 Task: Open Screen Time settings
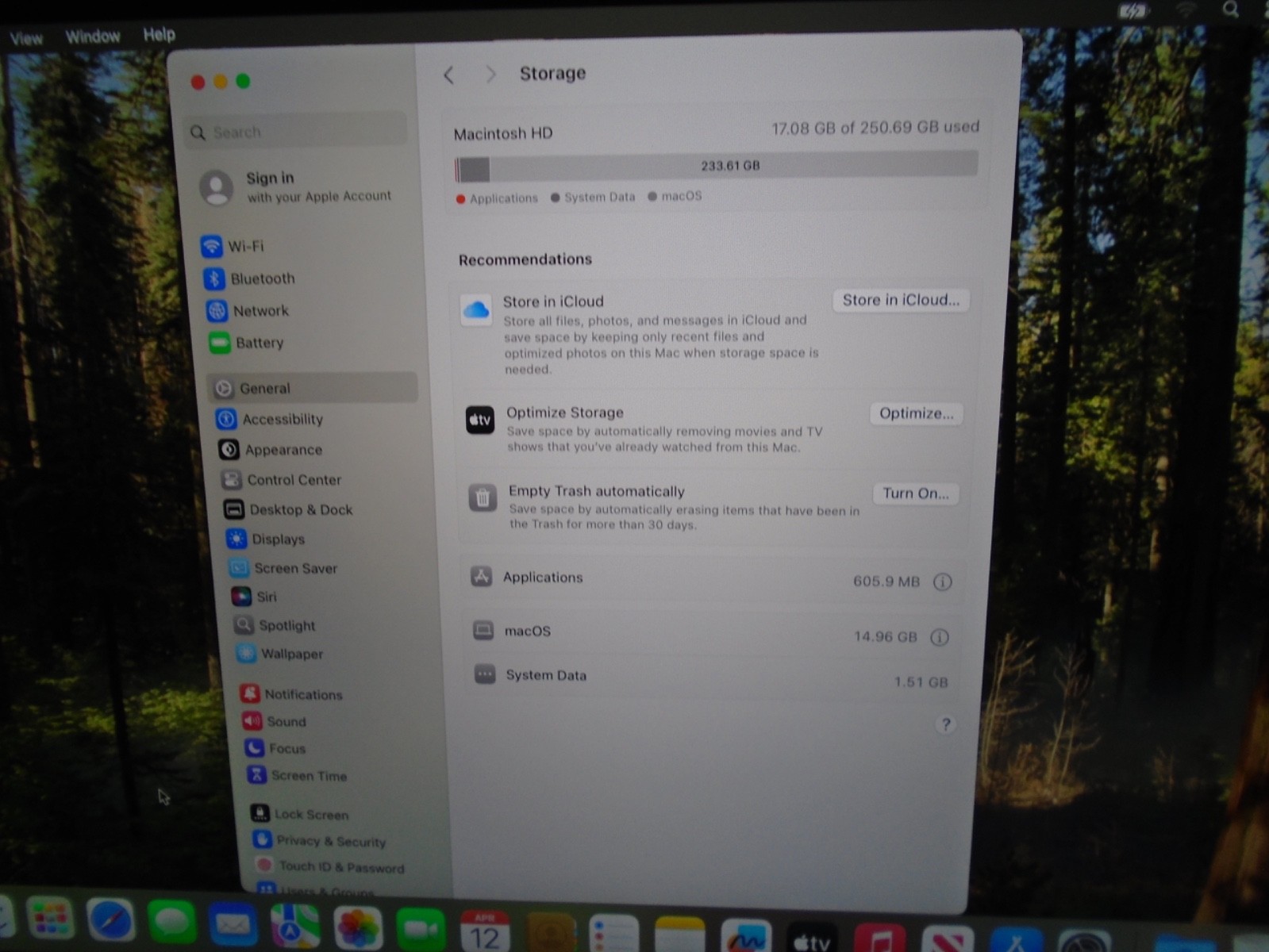point(298,775)
